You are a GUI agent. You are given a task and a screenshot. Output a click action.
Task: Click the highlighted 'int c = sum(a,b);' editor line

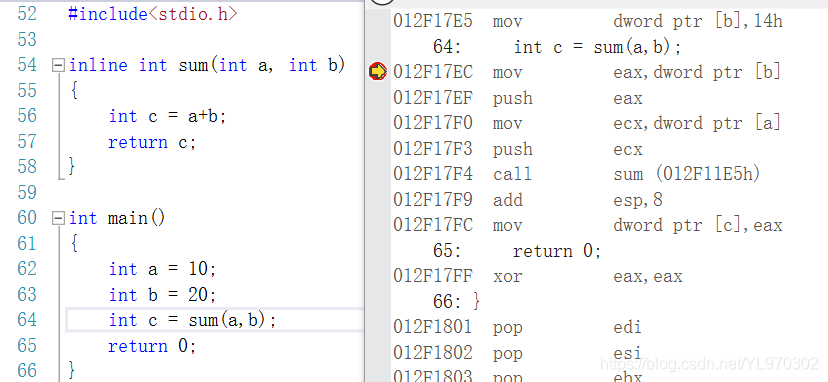click(x=214, y=320)
